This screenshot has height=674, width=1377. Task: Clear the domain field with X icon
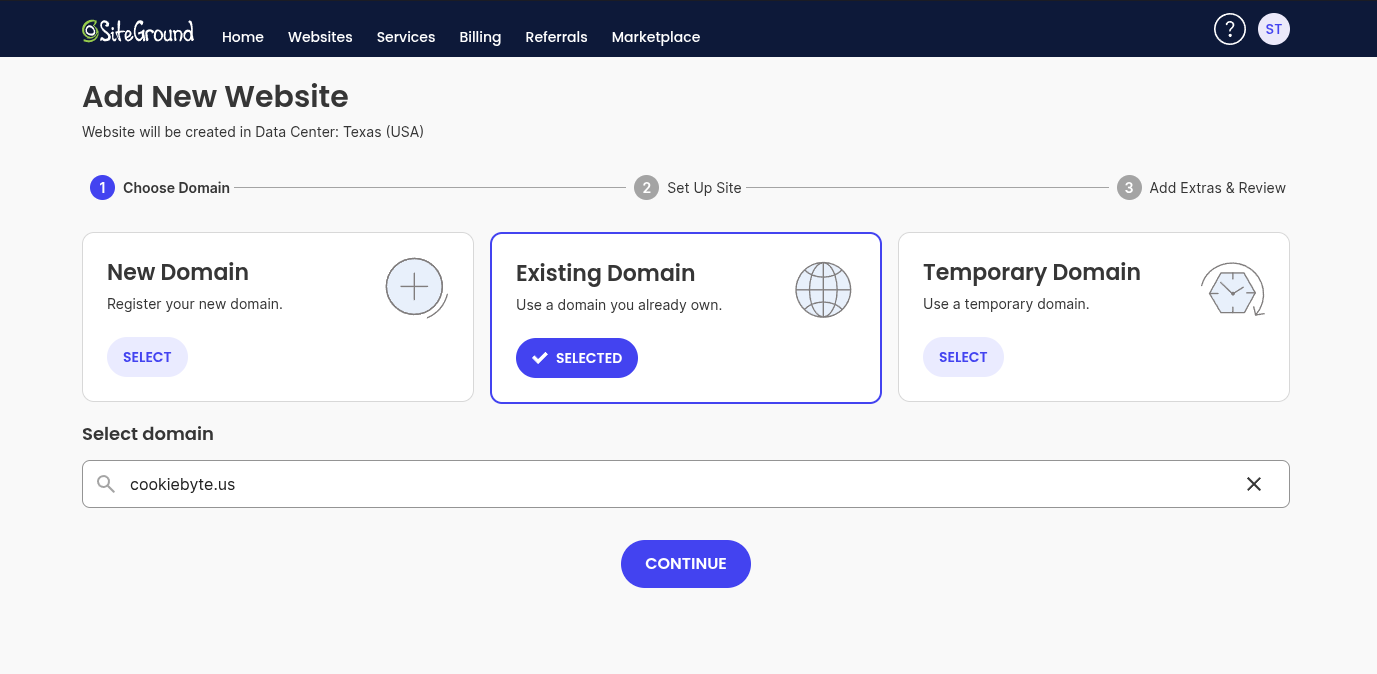(1253, 484)
